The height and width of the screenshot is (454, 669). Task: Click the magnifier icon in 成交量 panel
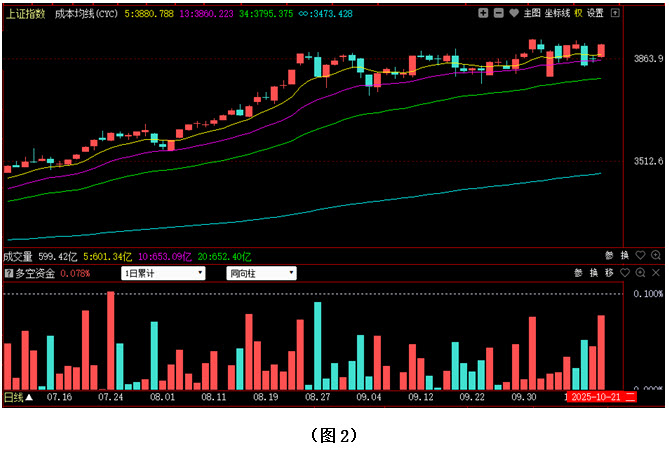(656, 256)
